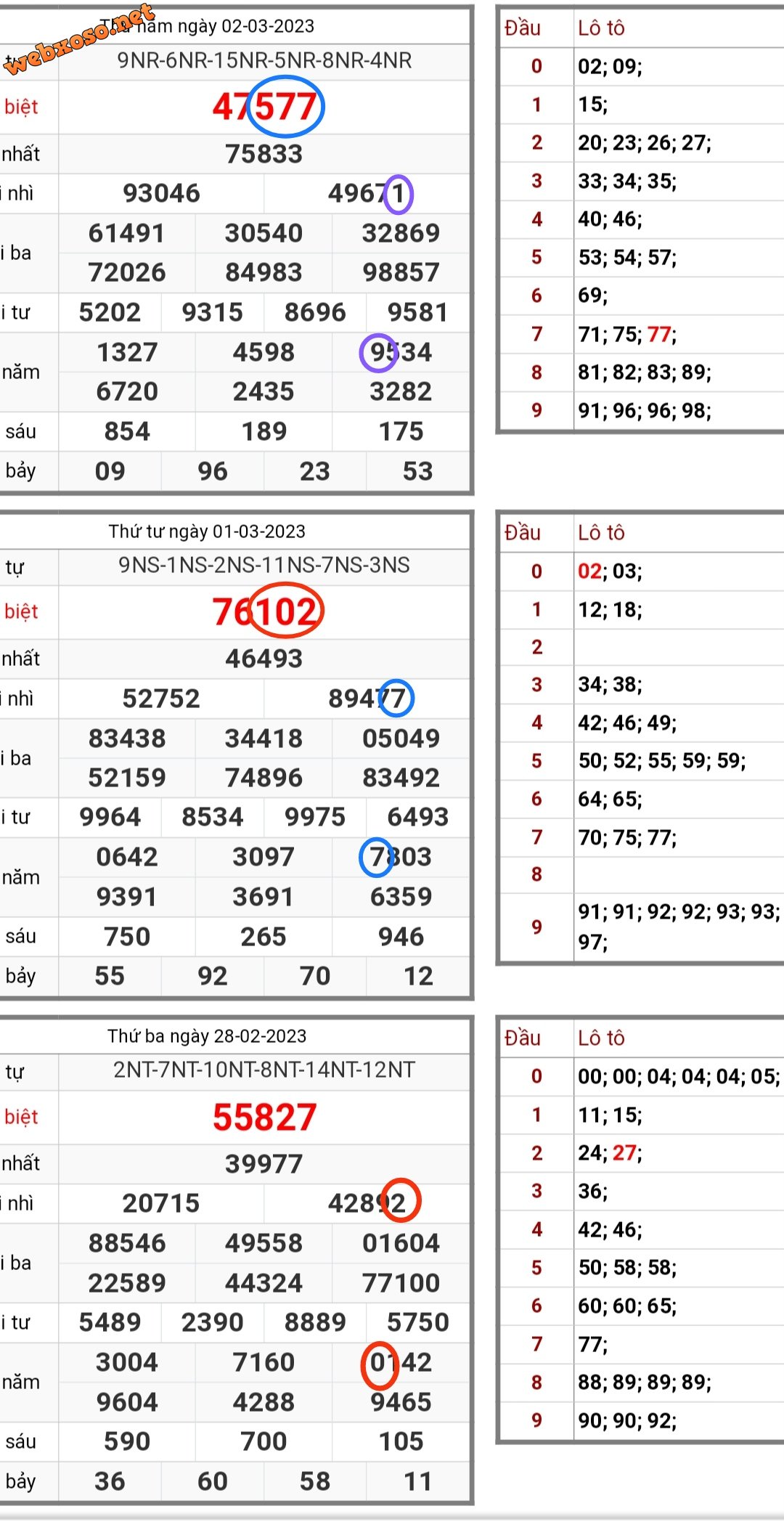
Task: Click the number 77100
Action: tap(401, 1283)
